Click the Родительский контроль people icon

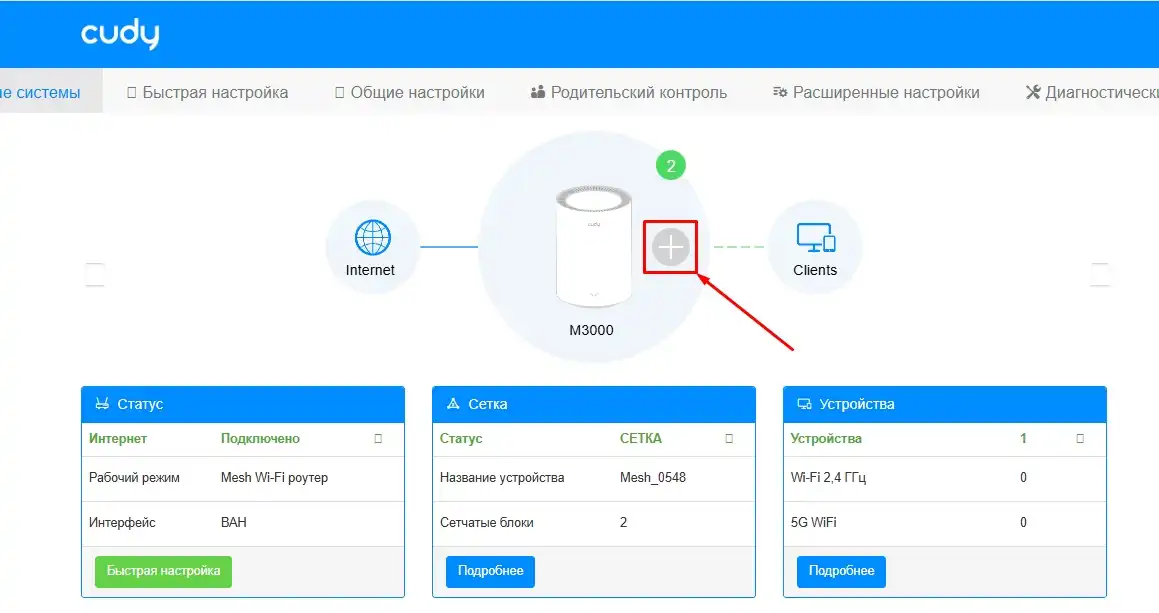(537, 92)
